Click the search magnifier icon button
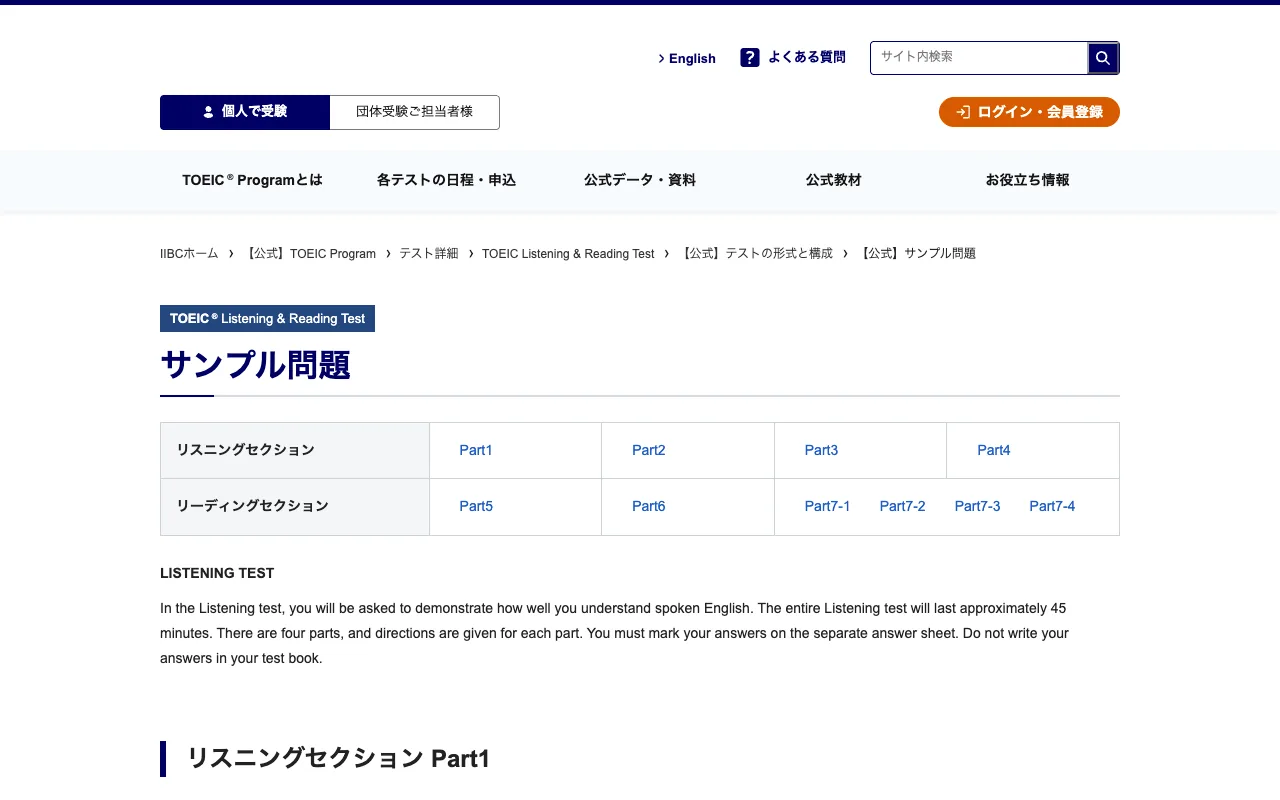 coord(1103,58)
